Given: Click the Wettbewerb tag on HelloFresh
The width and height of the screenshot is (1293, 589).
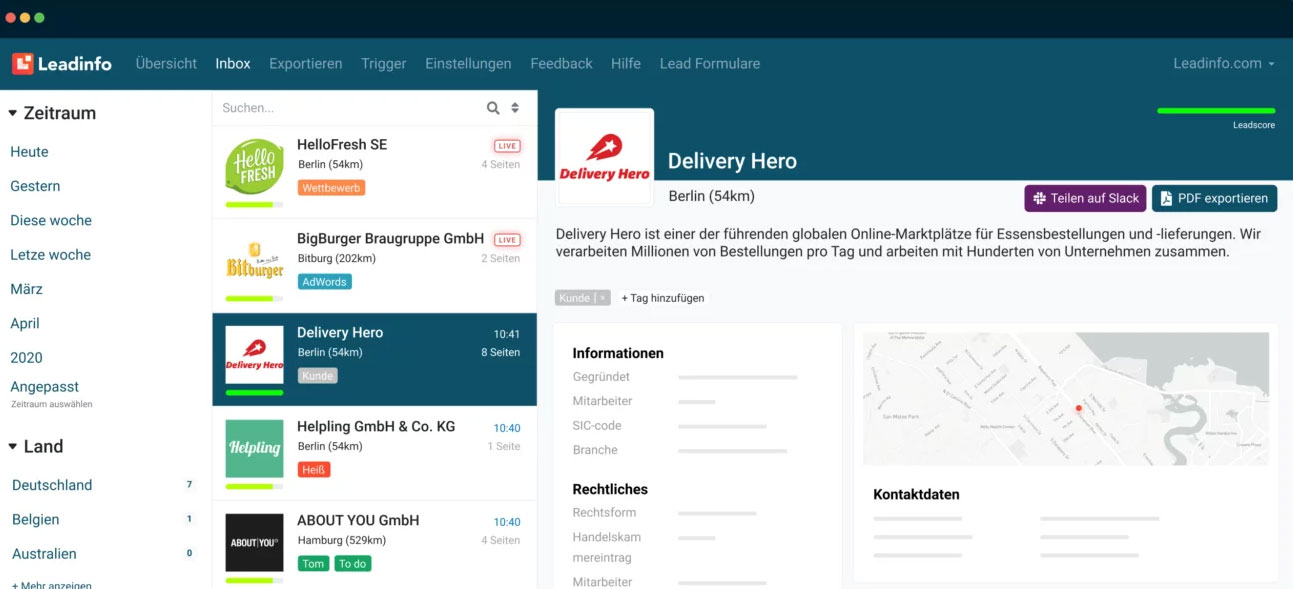Looking at the screenshot, I should click(331, 188).
